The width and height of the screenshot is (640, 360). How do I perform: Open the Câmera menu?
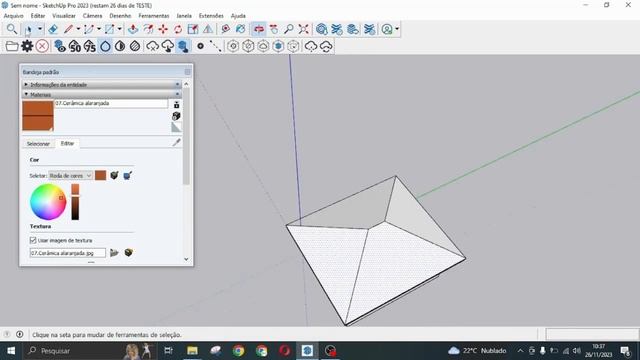(x=92, y=16)
